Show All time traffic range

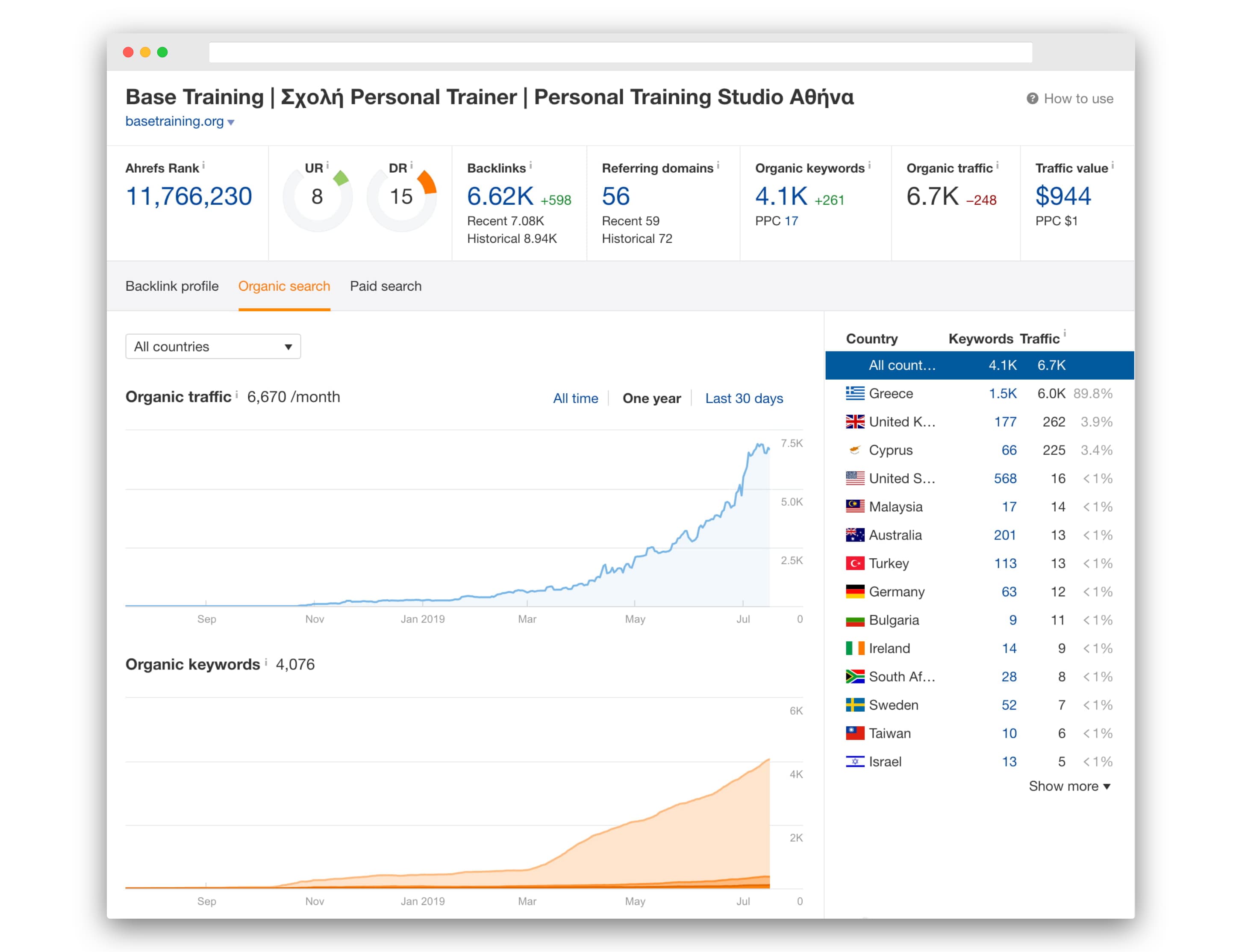click(575, 398)
